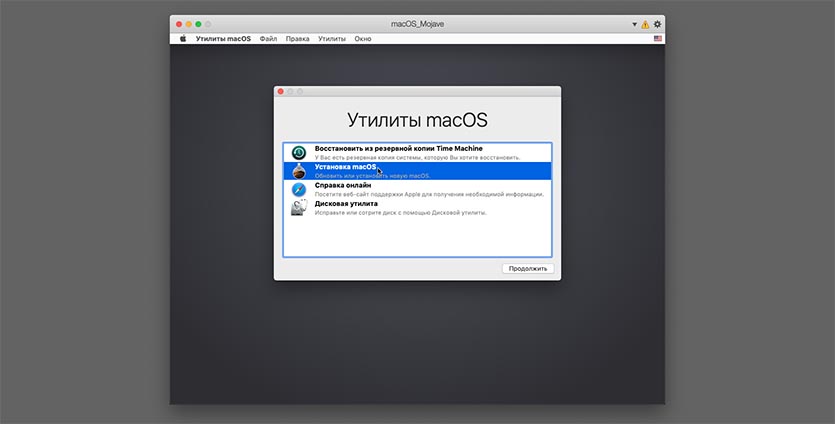Open the Apple logo menu
Image resolution: width=835 pixels, height=424 pixels.
pos(183,38)
